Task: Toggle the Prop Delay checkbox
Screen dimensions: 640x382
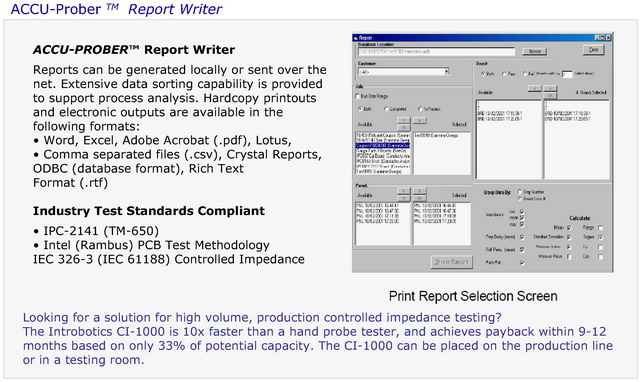Action: coord(522,237)
